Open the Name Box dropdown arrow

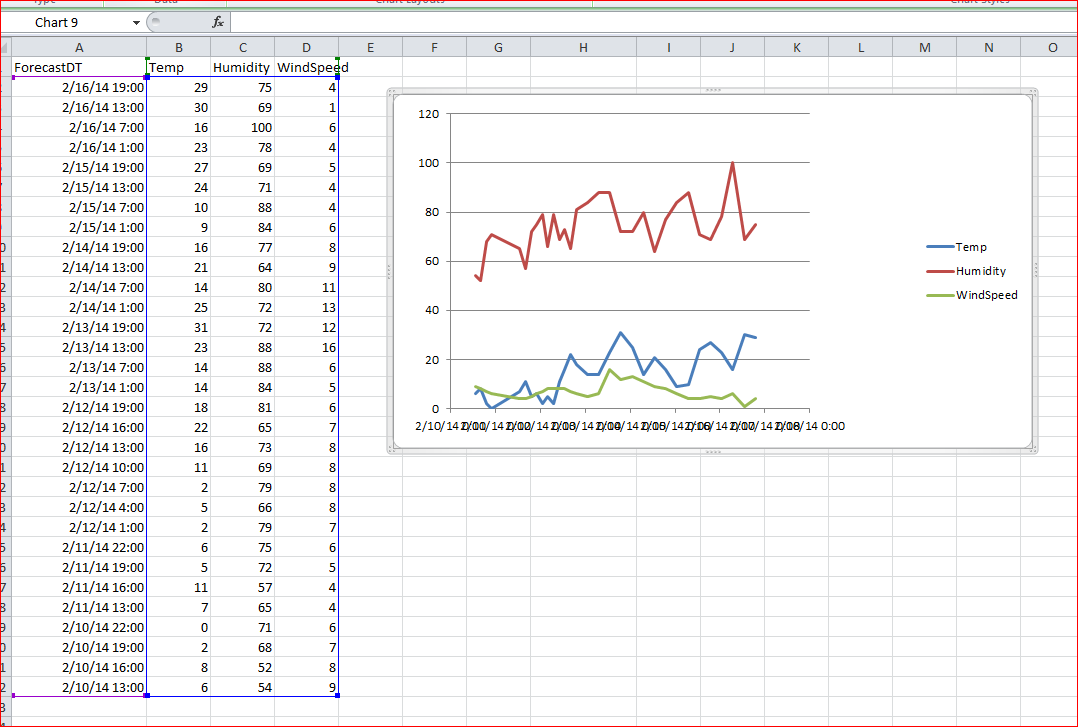click(x=136, y=23)
